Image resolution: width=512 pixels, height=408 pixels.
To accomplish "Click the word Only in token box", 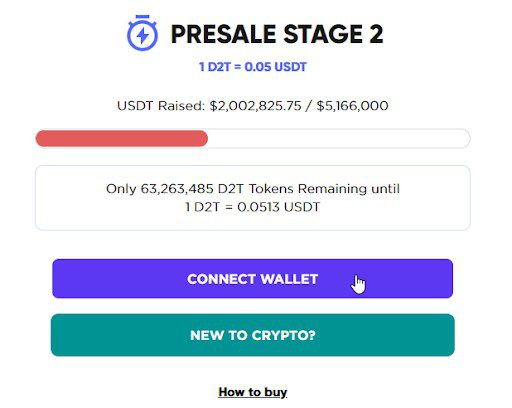I will (x=121, y=189).
